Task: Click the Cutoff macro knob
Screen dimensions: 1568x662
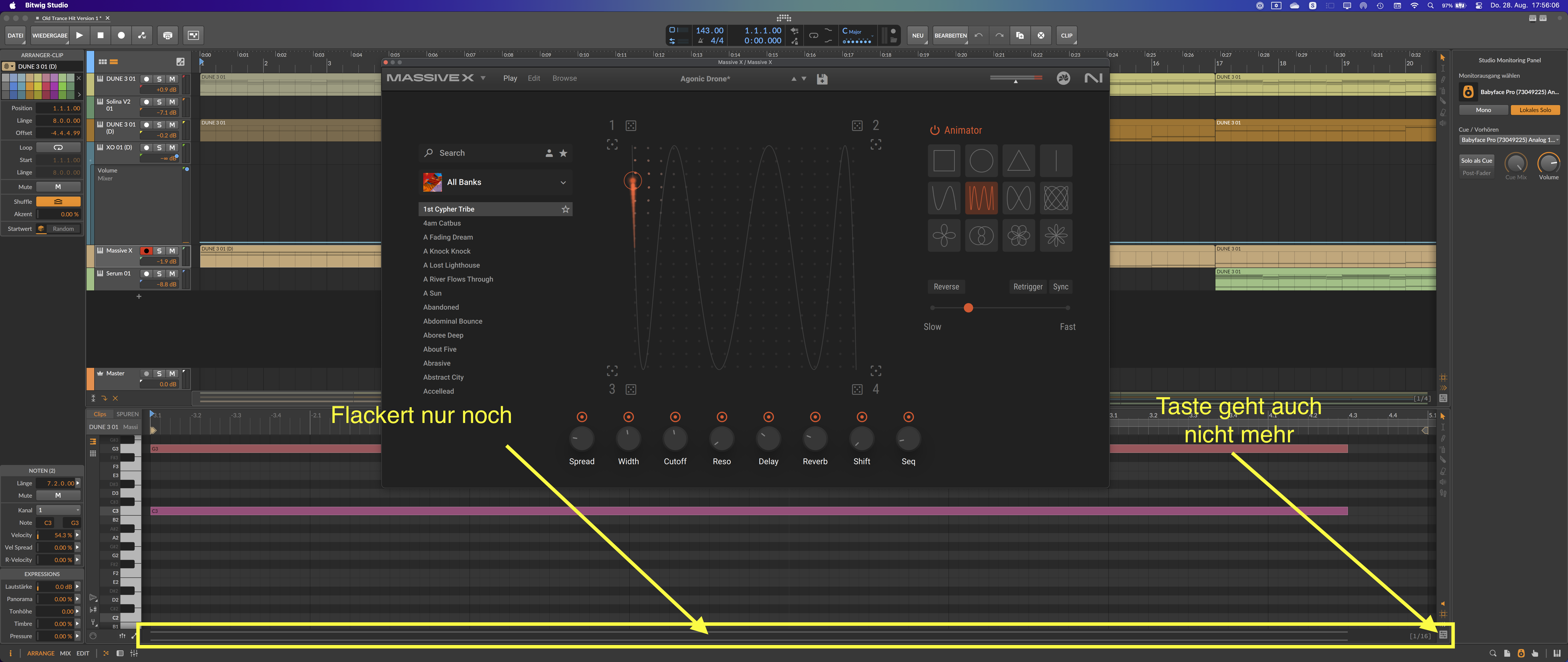Action: tap(675, 438)
